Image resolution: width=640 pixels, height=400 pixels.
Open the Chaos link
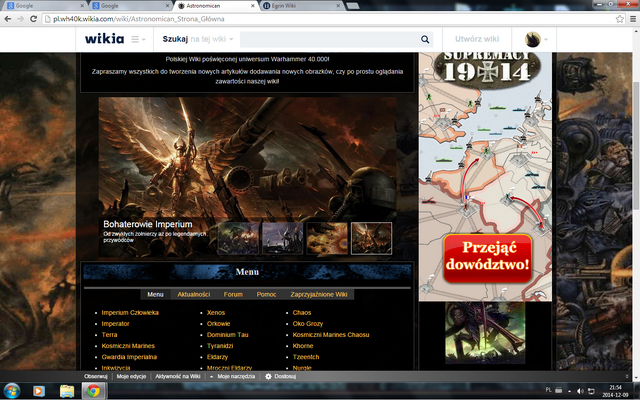coord(302,313)
